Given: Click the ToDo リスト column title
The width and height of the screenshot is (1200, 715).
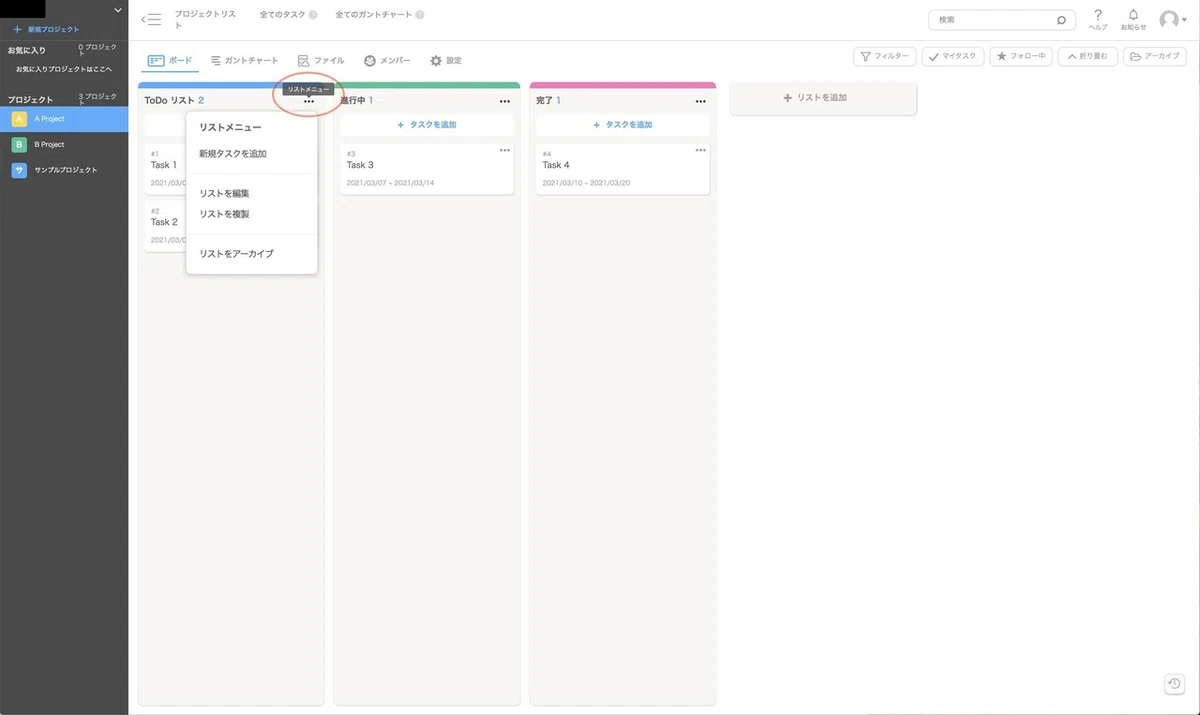Looking at the screenshot, I should coord(169,101).
